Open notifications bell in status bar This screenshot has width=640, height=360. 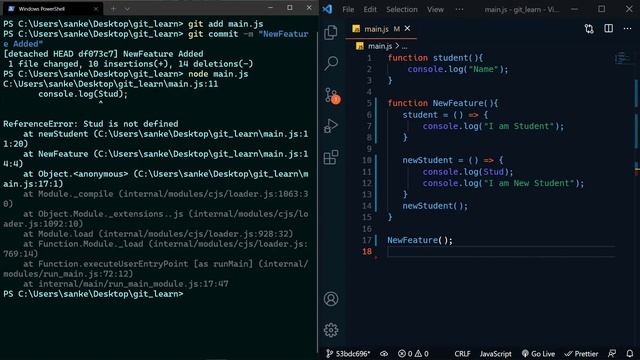point(629,353)
